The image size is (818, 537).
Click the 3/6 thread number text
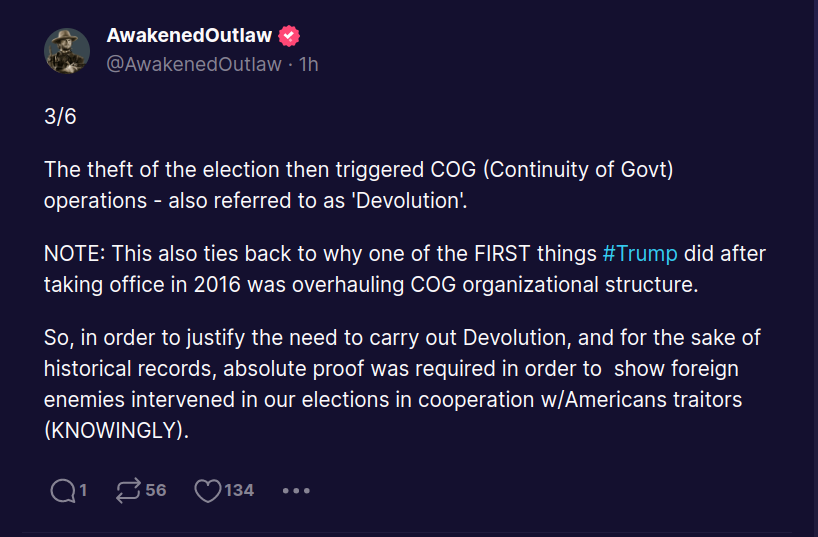(60, 116)
